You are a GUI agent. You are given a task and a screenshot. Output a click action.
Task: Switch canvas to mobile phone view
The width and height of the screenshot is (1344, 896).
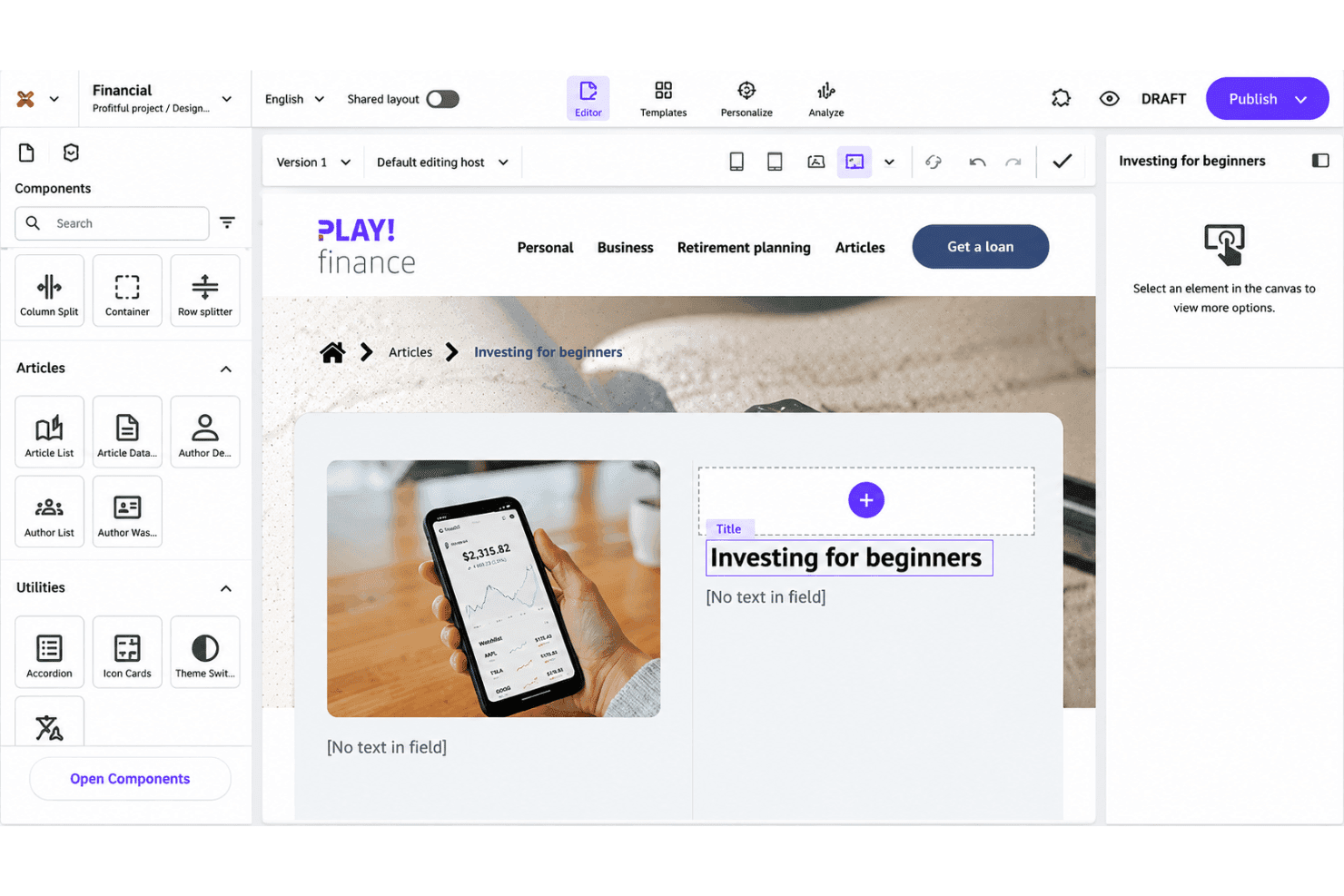pos(736,162)
